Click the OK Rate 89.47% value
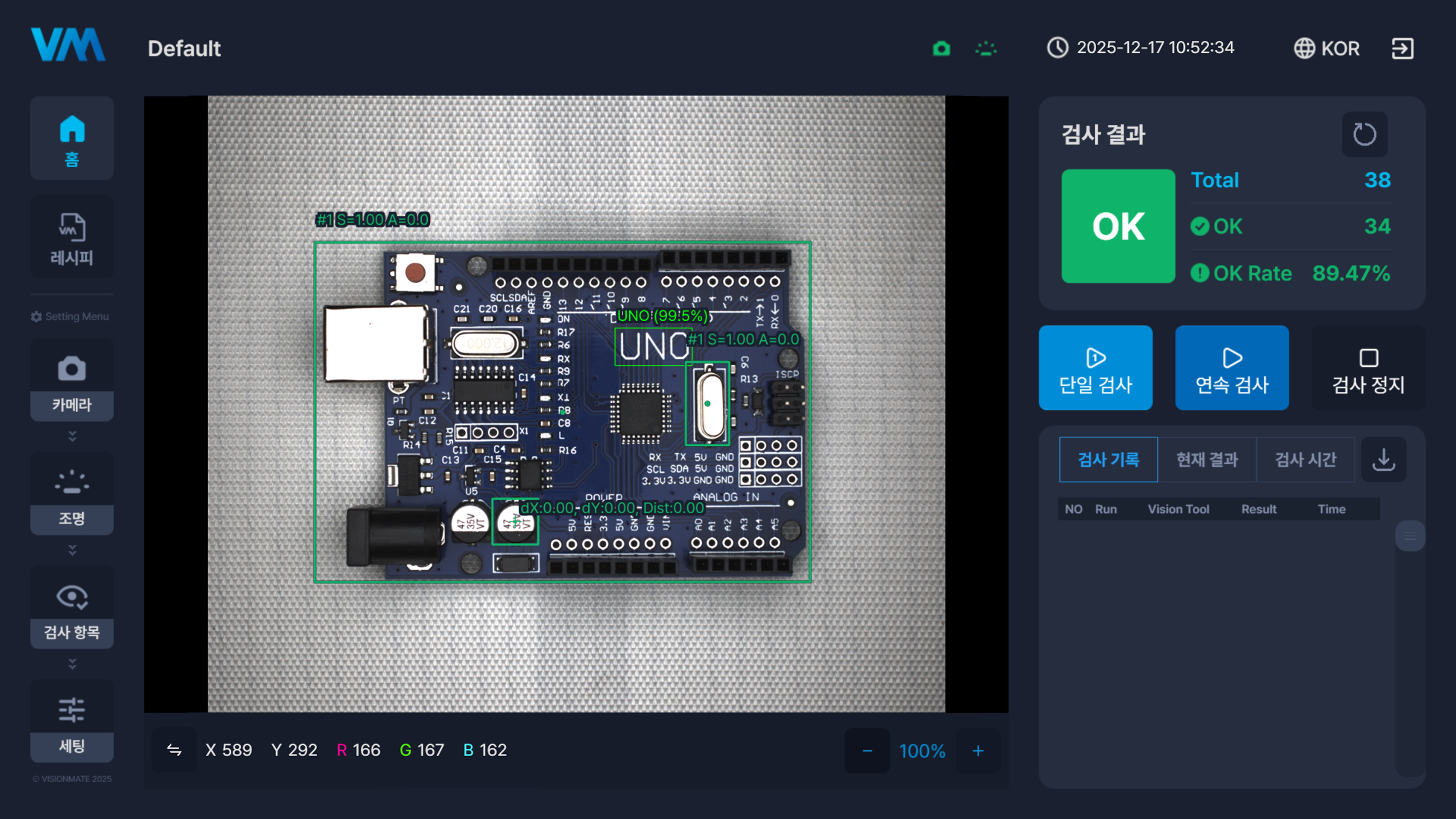1456x819 pixels. [x=1351, y=274]
